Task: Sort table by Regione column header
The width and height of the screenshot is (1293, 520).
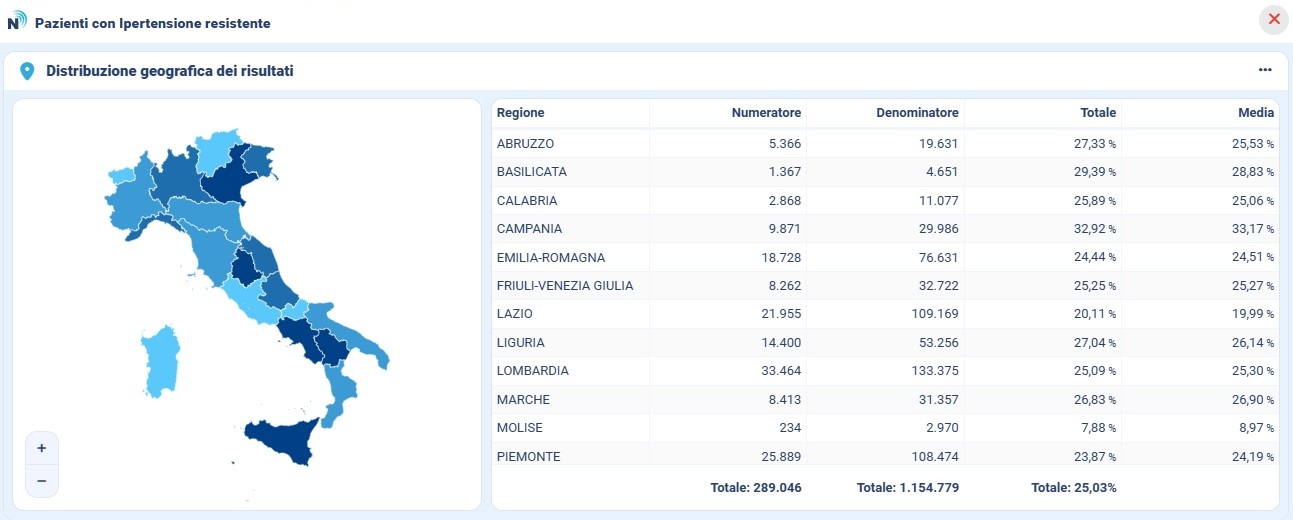Action: click(x=520, y=113)
